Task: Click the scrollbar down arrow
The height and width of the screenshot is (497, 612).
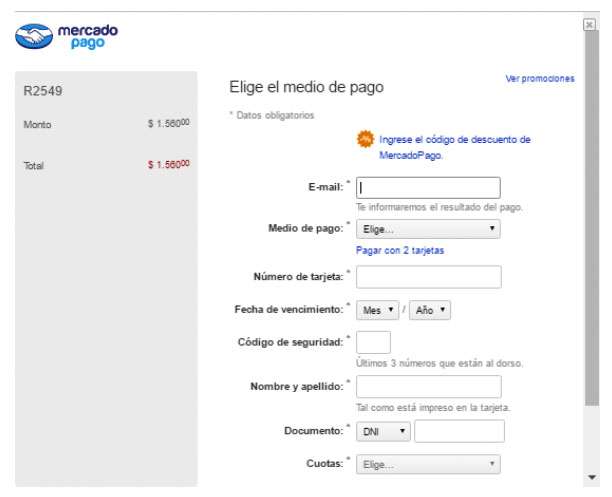Action: 592,477
